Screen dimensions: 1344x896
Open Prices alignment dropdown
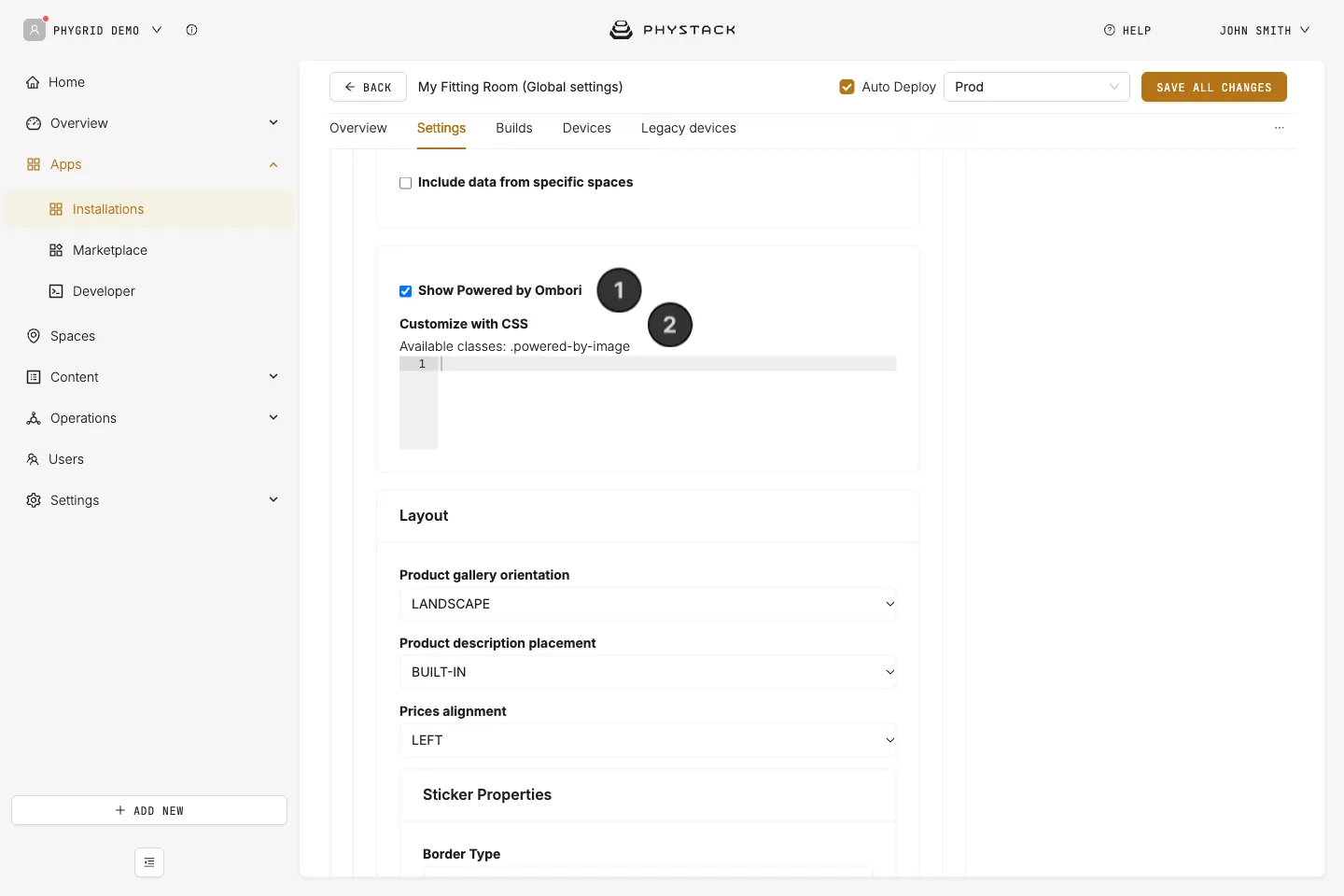(648, 740)
